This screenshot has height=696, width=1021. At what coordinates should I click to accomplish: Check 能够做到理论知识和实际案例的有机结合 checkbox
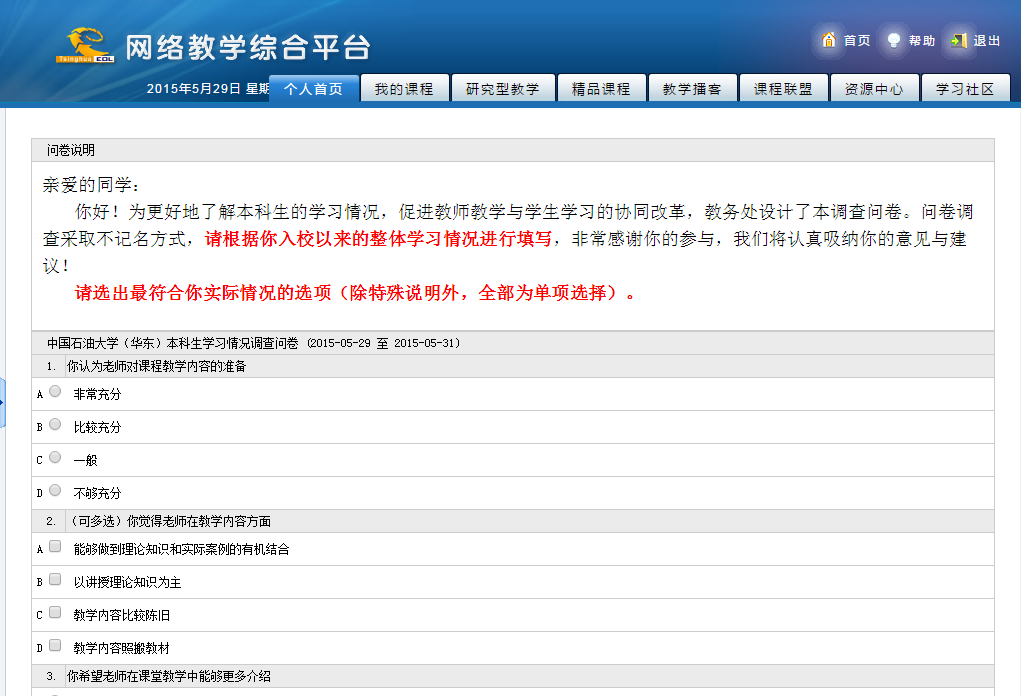tap(55, 547)
